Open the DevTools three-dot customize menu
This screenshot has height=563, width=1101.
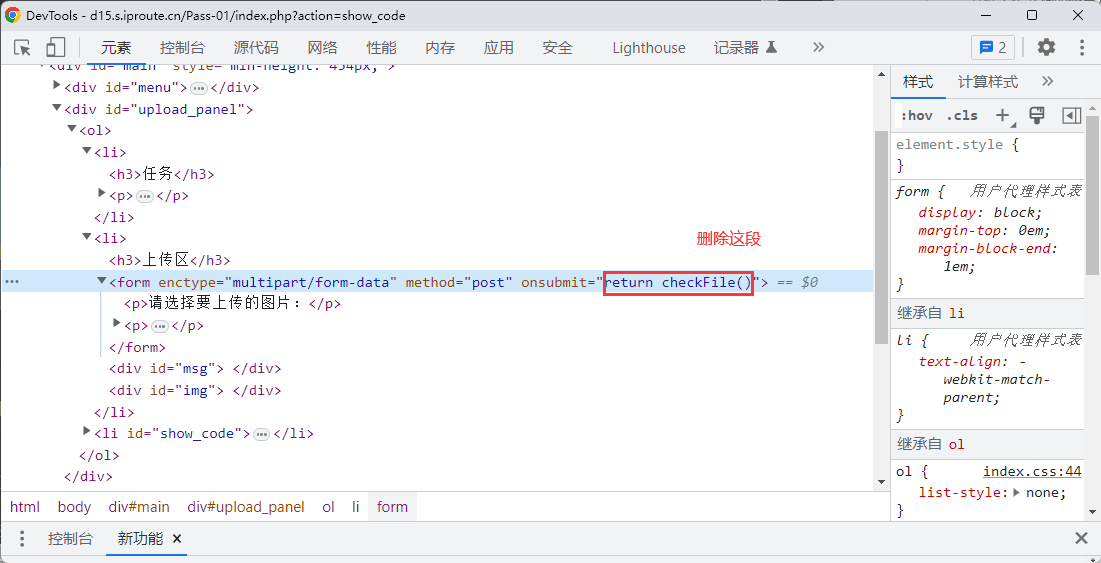click(x=1082, y=47)
